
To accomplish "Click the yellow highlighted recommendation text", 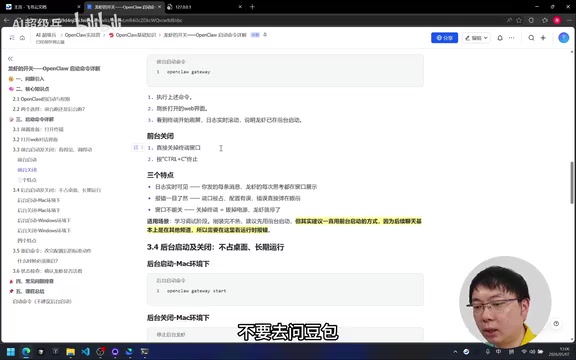I will 284,226.
